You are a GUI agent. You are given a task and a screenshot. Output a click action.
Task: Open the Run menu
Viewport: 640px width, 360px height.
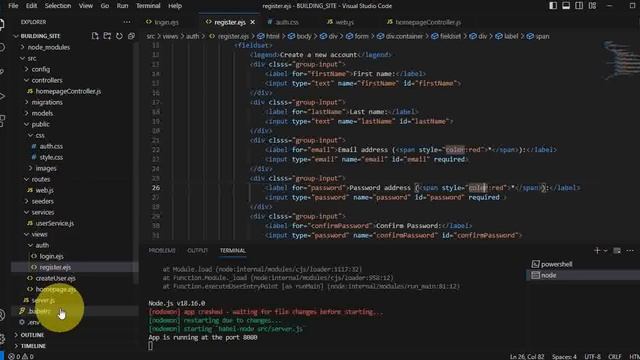(122, 6)
